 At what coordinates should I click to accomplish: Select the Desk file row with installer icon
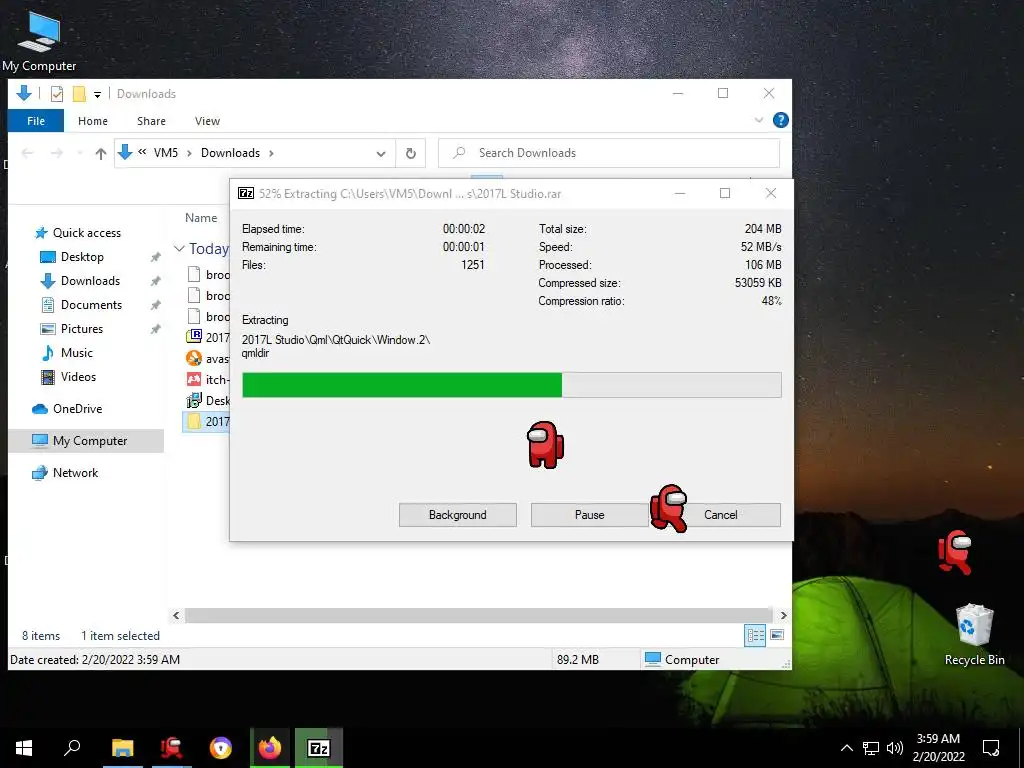coord(208,400)
